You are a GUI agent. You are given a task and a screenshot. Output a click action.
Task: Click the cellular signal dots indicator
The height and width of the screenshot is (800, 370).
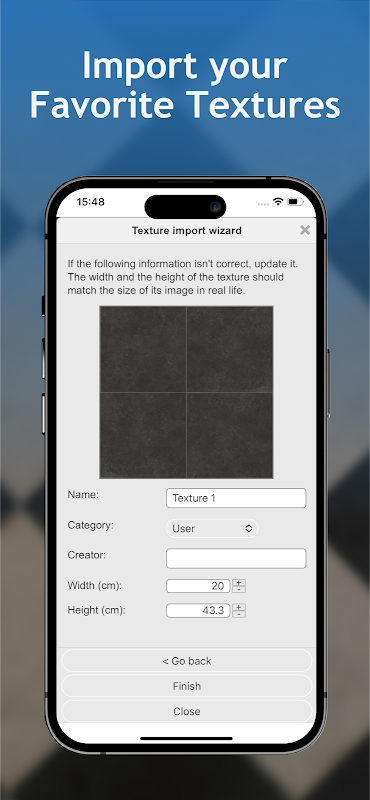(x=263, y=204)
